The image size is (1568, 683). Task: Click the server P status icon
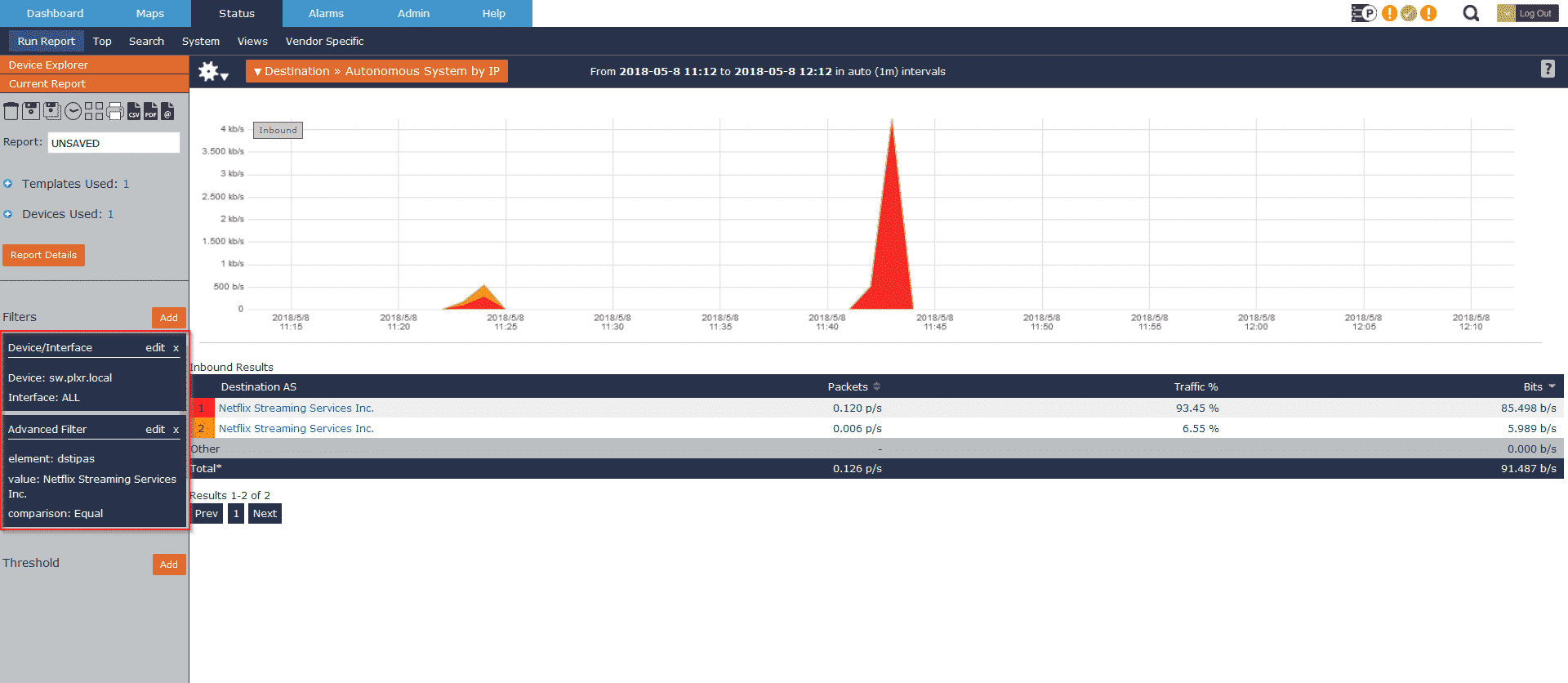point(1364,13)
